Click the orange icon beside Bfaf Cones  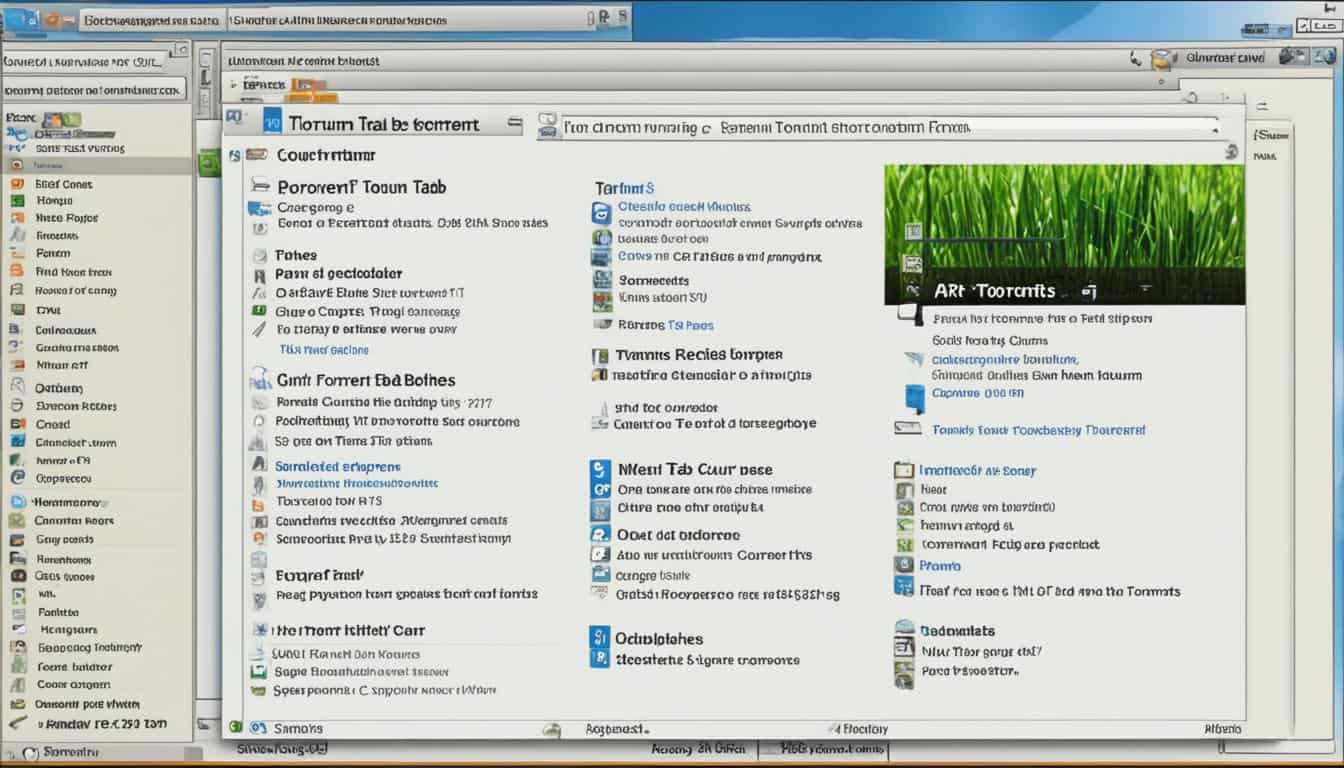16,184
